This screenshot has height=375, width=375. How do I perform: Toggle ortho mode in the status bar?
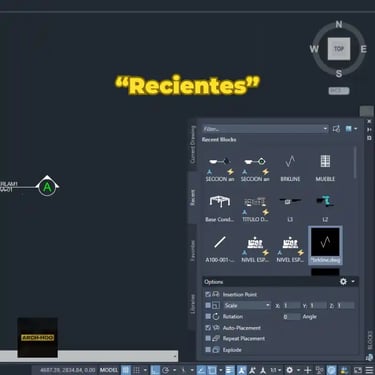click(x=155, y=370)
